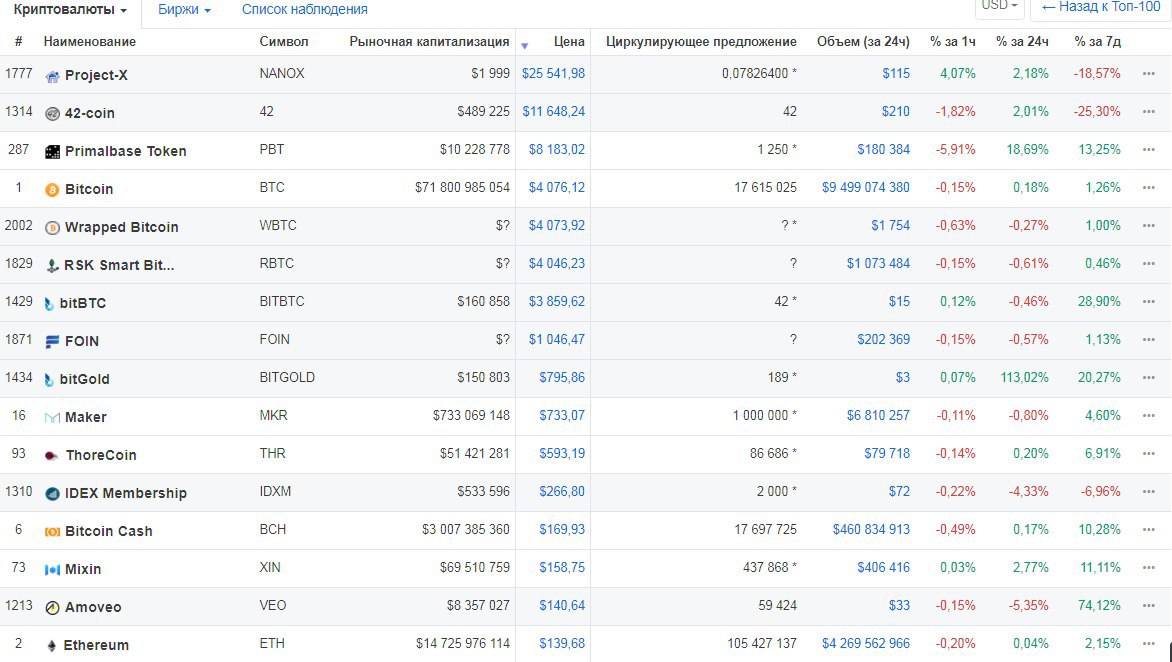The image size is (1172, 662).
Task: Click the bitGold logo icon
Action: [49, 380]
